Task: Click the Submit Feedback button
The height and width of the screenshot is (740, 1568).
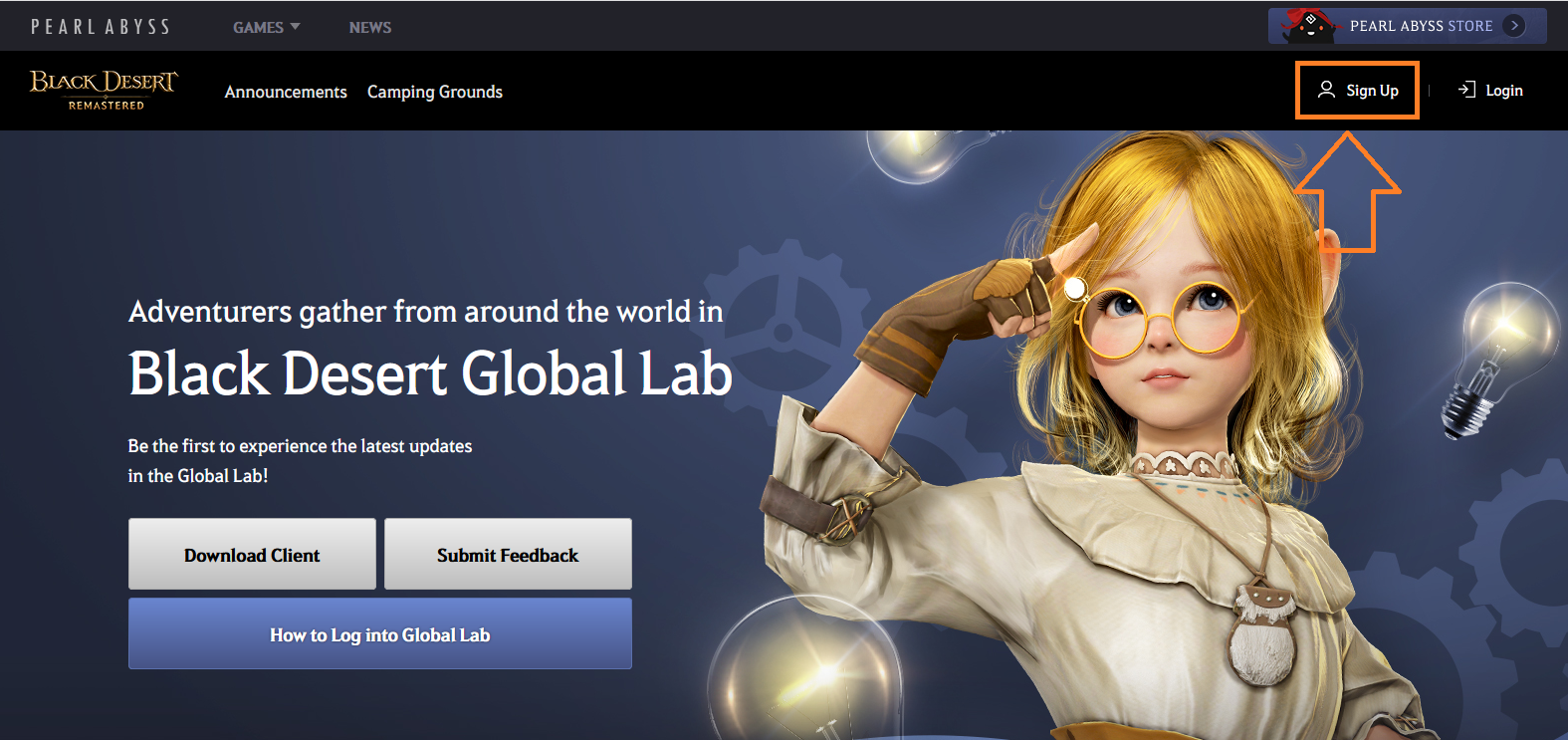Action: 508,554
